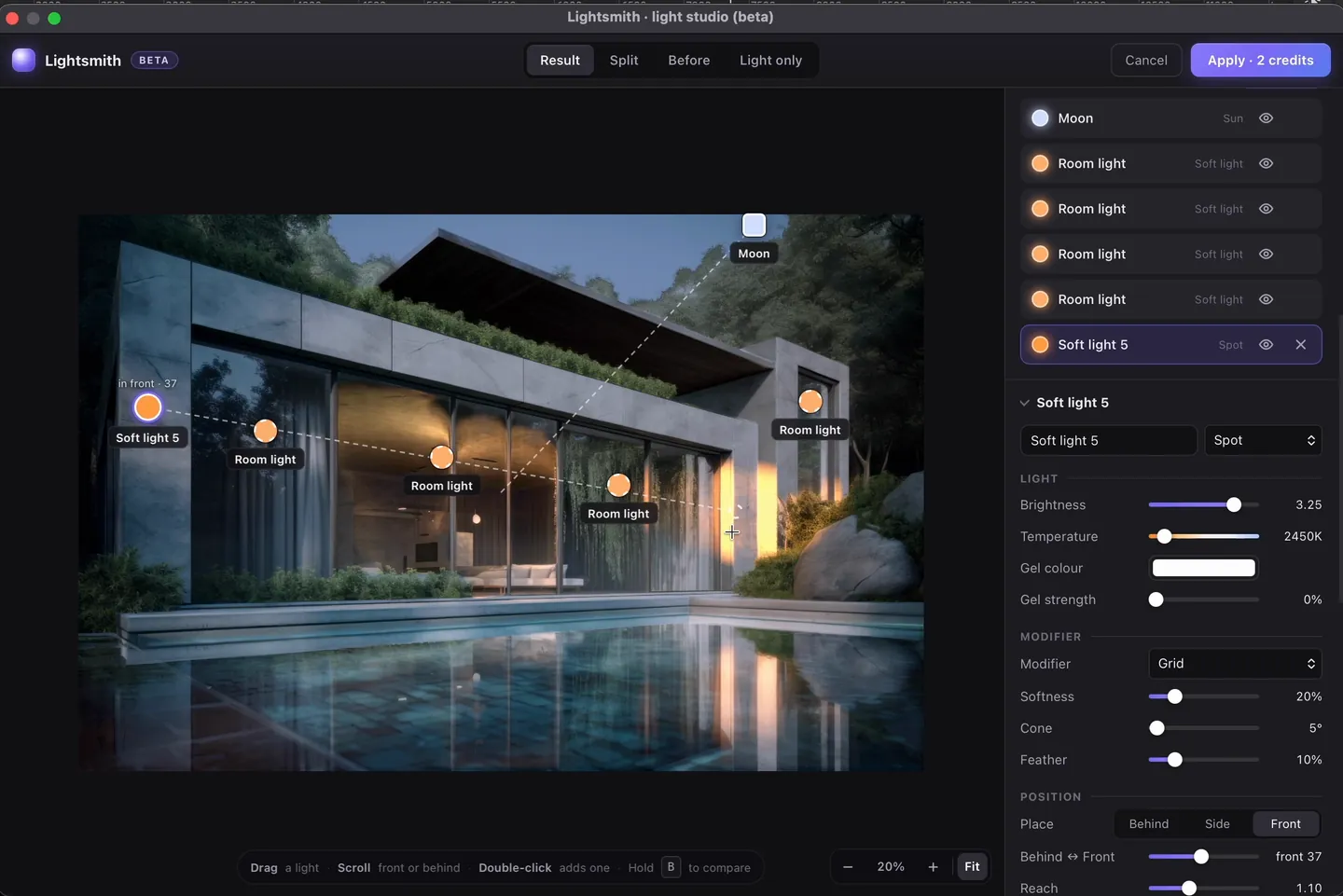
Task: Hide the Moon light with its eye icon
Action: point(1266,118)
